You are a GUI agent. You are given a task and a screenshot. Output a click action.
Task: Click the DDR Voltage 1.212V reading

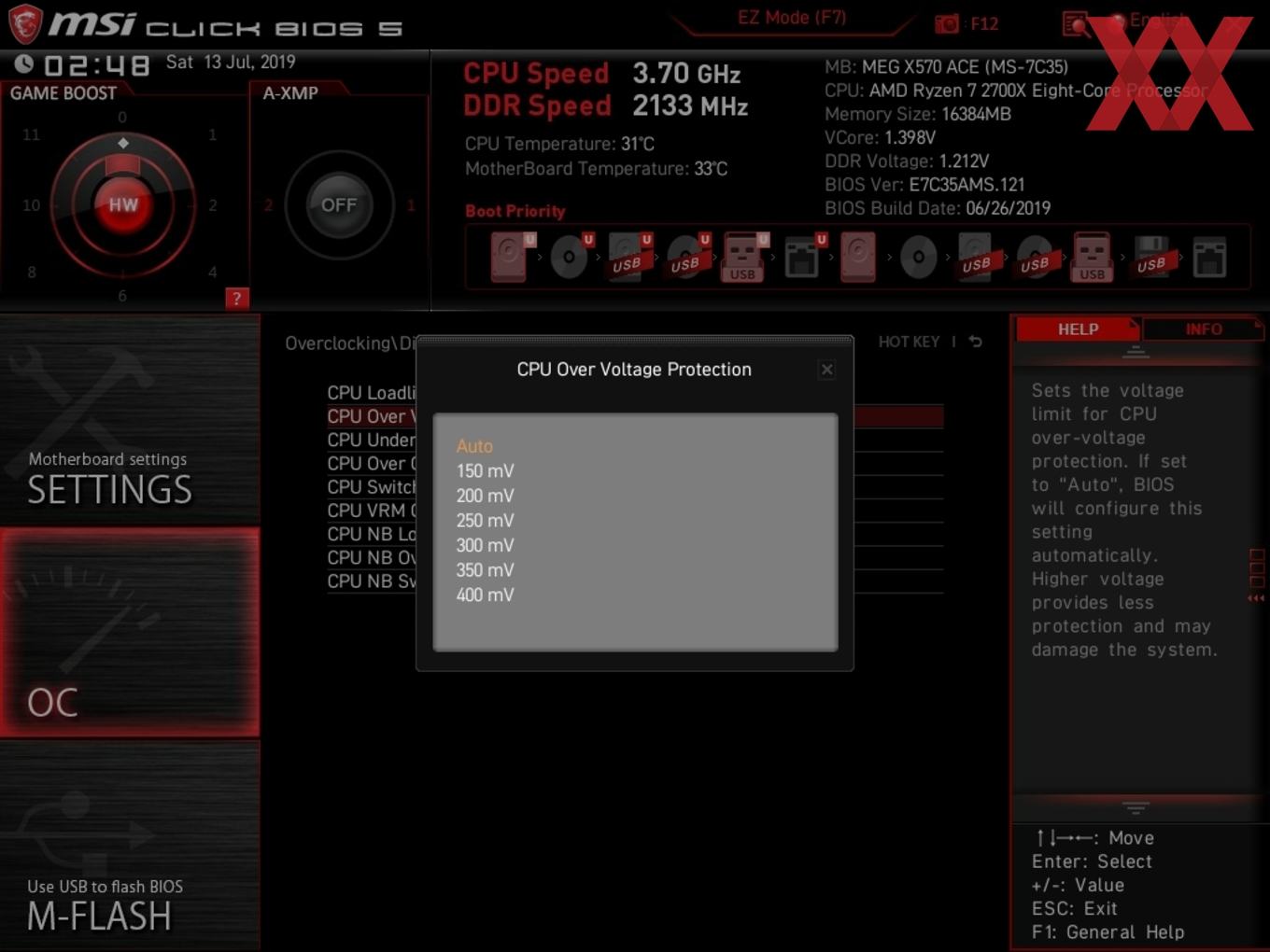[x=907, y=161]
